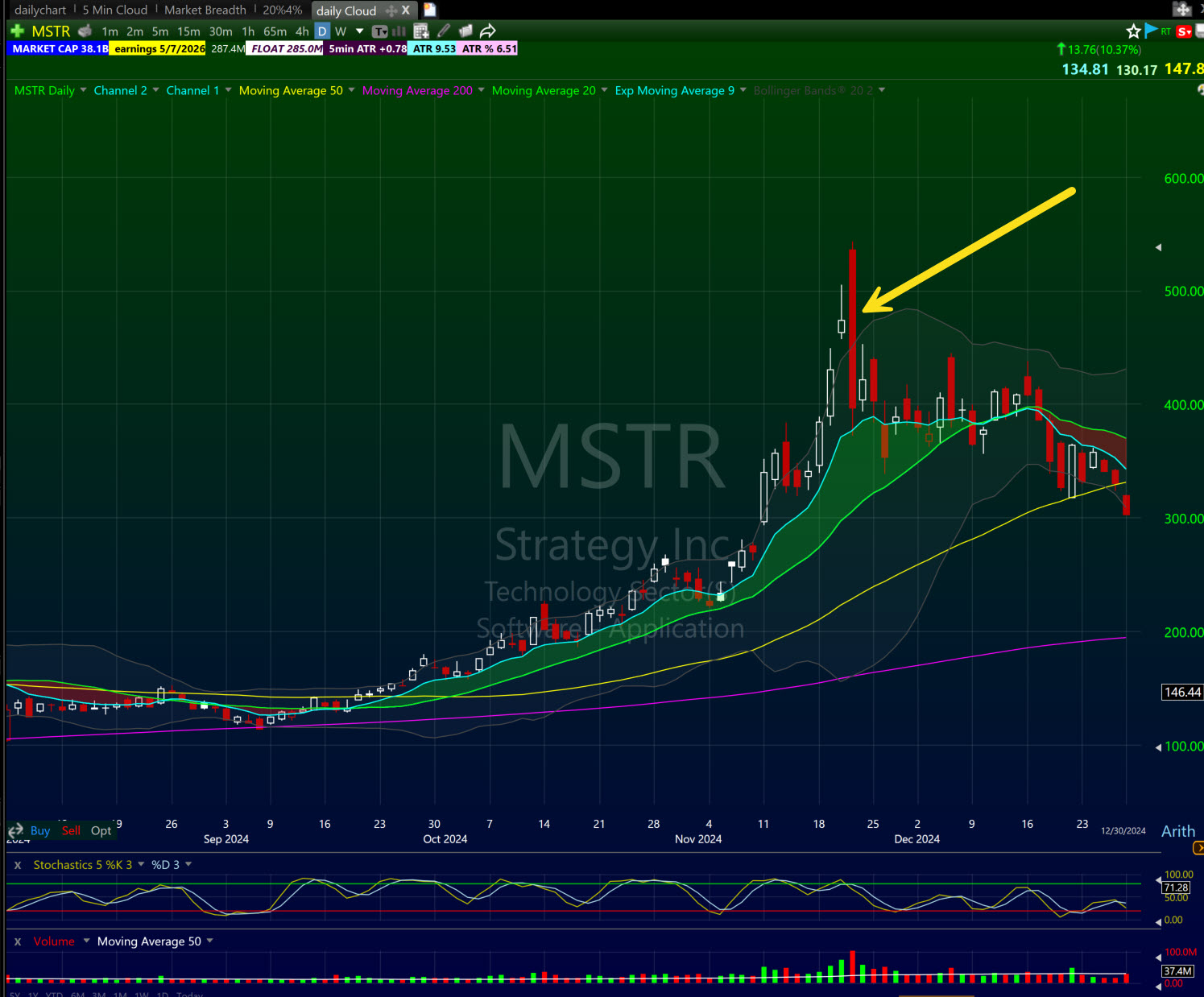Toggle the RT real-time indicator
The image size is (1204, 997).
pyautogui.click(x=1165, y=30)
